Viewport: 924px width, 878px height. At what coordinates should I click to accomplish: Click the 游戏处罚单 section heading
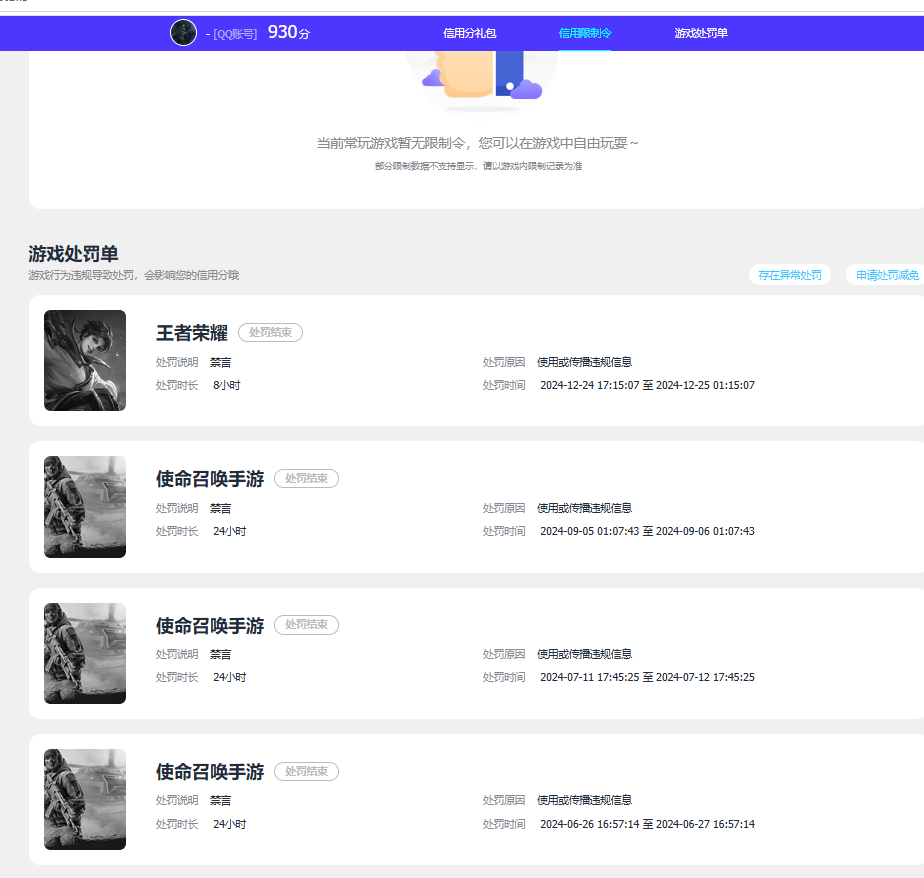tap(73, 254)
